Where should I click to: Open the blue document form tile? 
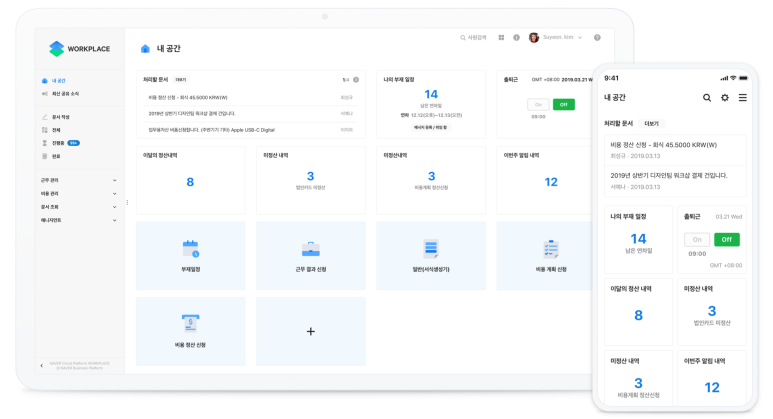[431, 255]
